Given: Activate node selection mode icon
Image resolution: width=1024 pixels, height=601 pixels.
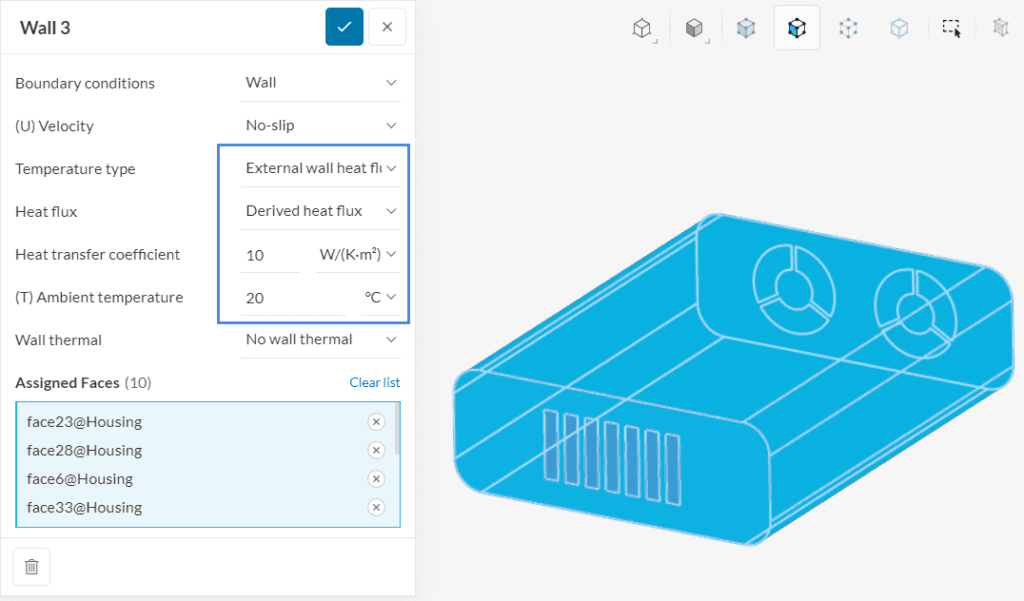Looking at the screenshot, I should [x=848, y=29].
